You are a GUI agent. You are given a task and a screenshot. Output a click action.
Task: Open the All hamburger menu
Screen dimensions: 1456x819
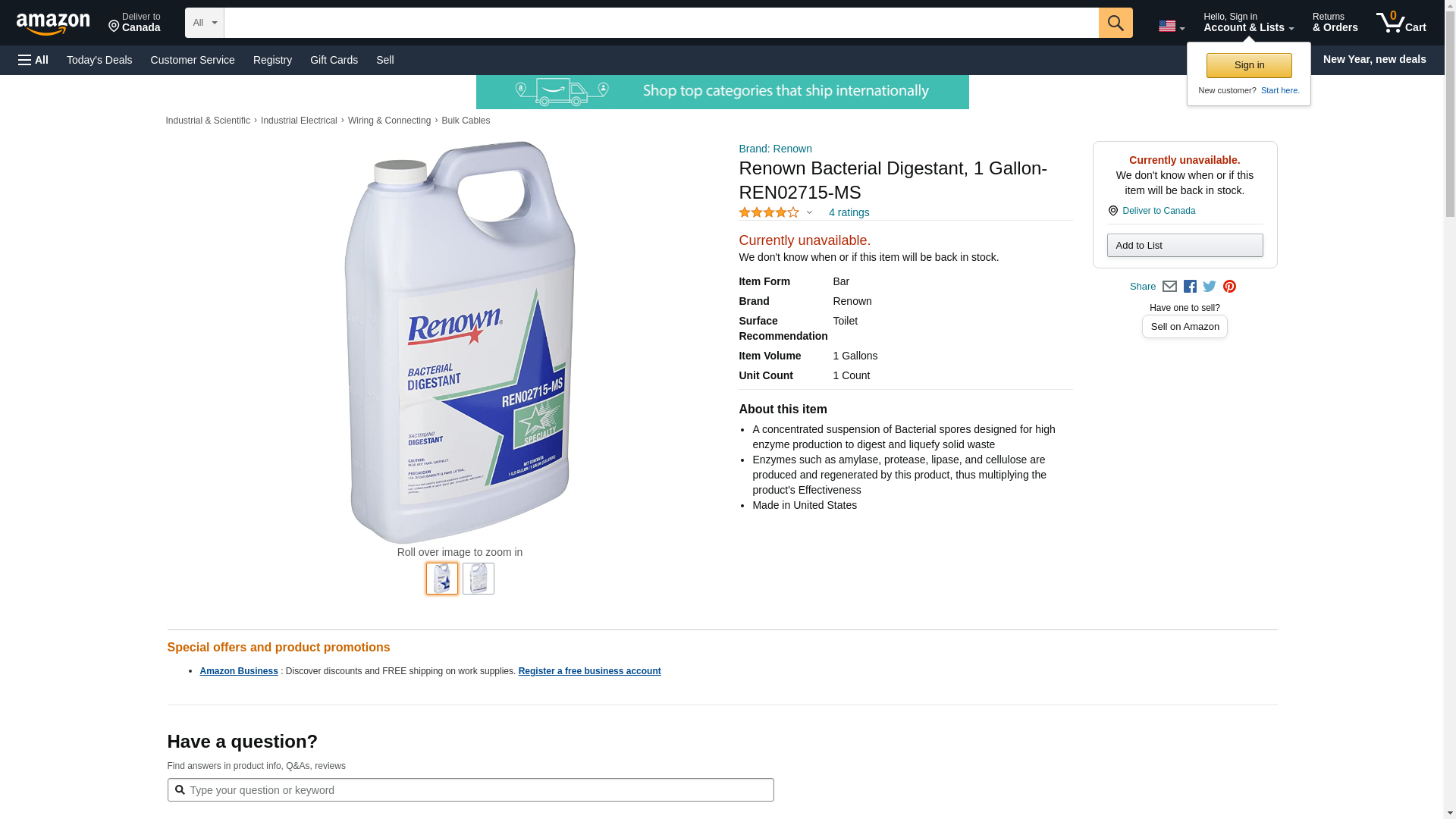[33, 60]
